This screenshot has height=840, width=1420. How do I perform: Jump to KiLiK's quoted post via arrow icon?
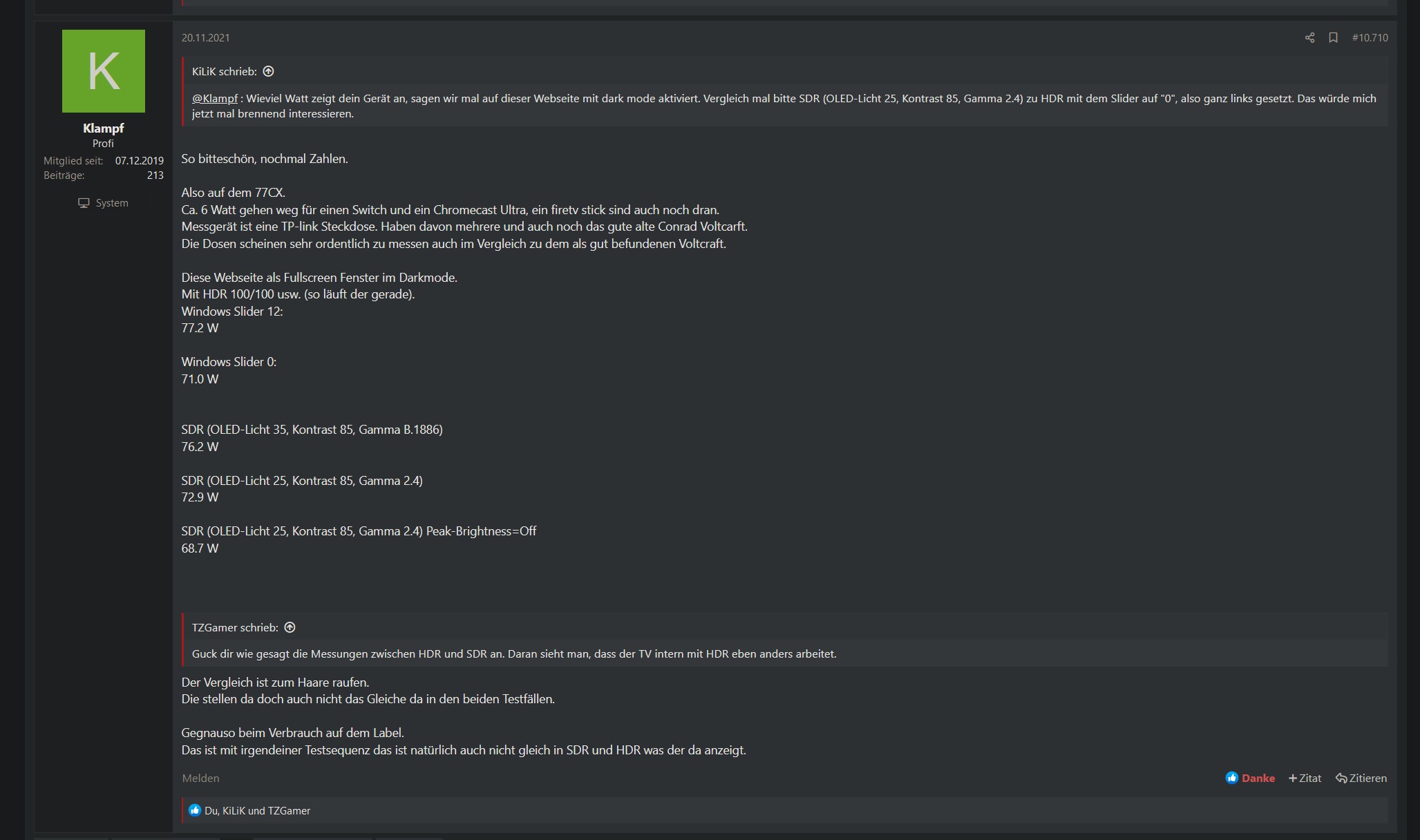[269, 71]
